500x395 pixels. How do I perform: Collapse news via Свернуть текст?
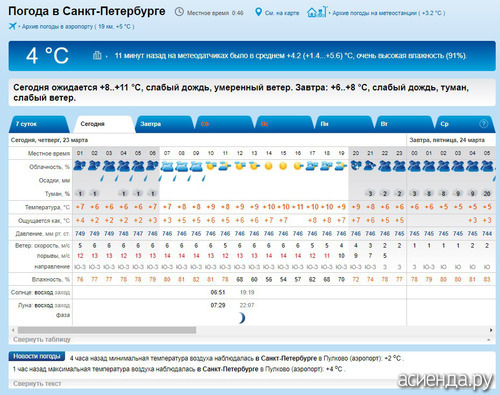tap(37, 383)
